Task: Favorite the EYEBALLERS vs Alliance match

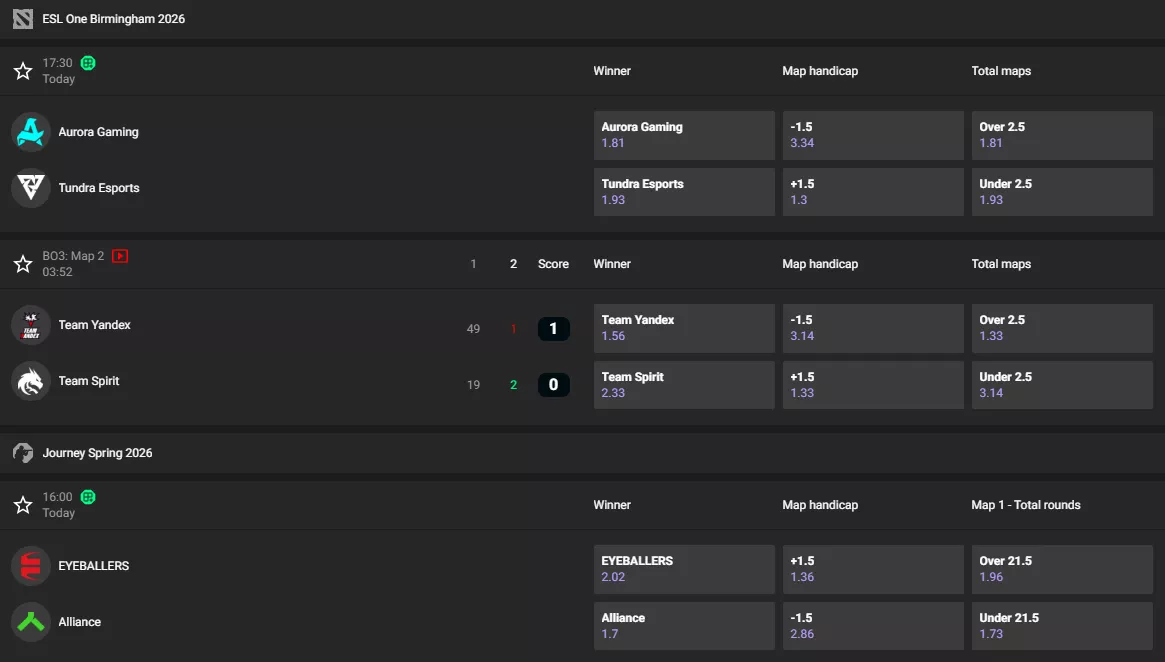Action: [x=22, y=505]
